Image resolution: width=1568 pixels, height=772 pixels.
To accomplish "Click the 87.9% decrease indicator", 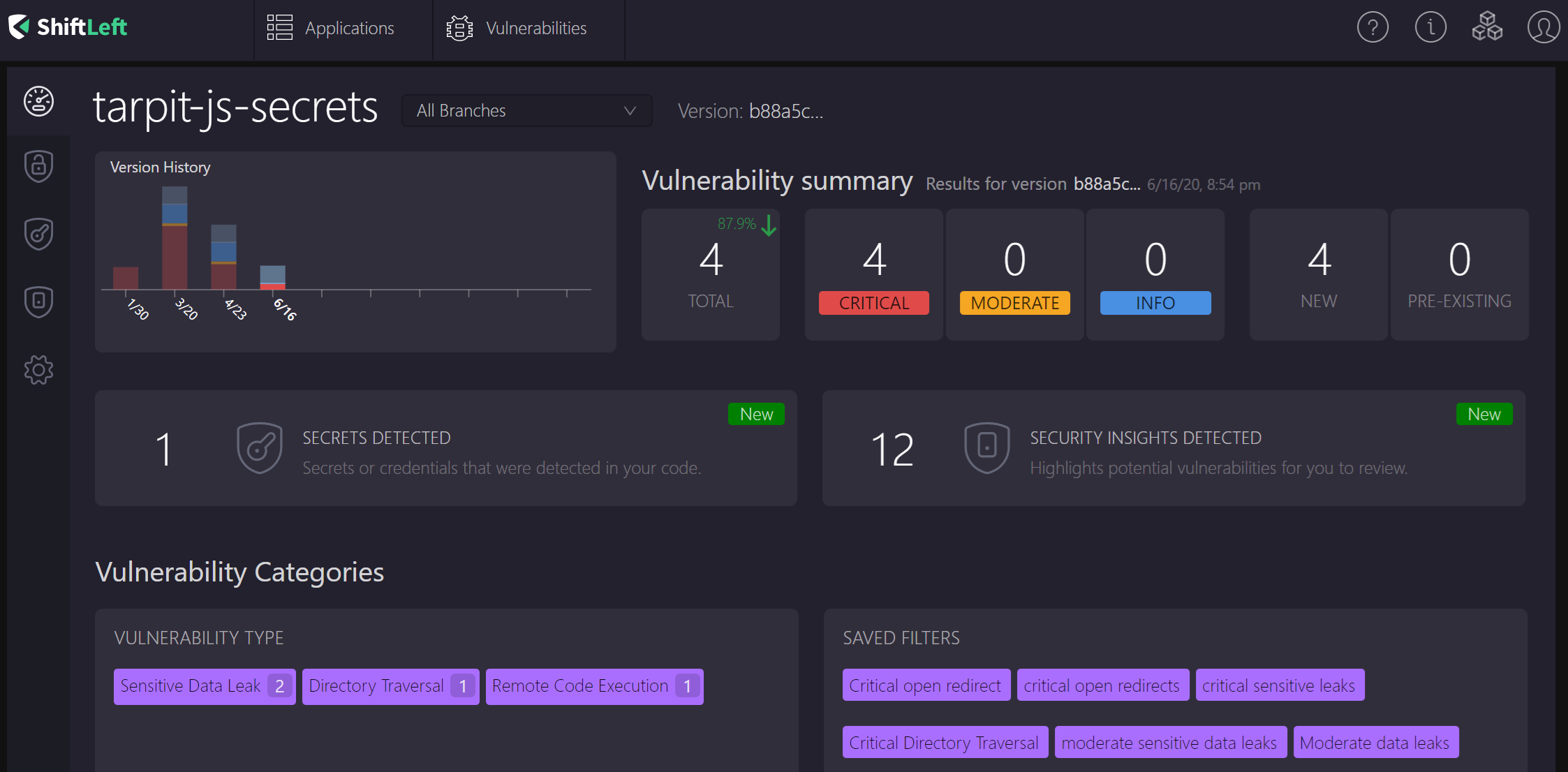I will click(x=737, y=223).
